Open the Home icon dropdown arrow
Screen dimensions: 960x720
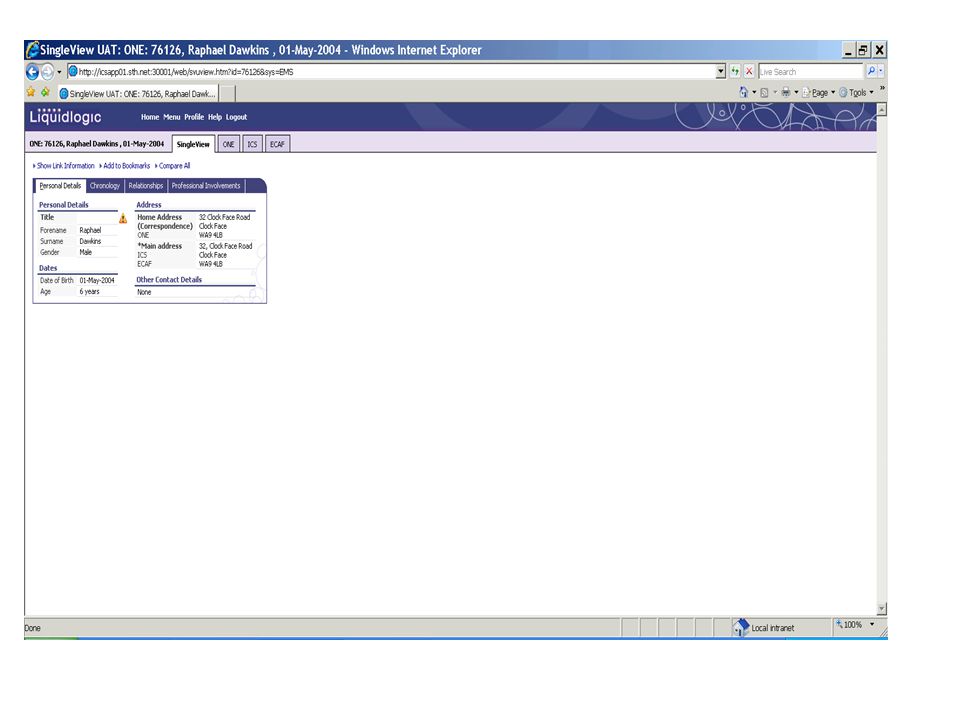tap(754, 92)
